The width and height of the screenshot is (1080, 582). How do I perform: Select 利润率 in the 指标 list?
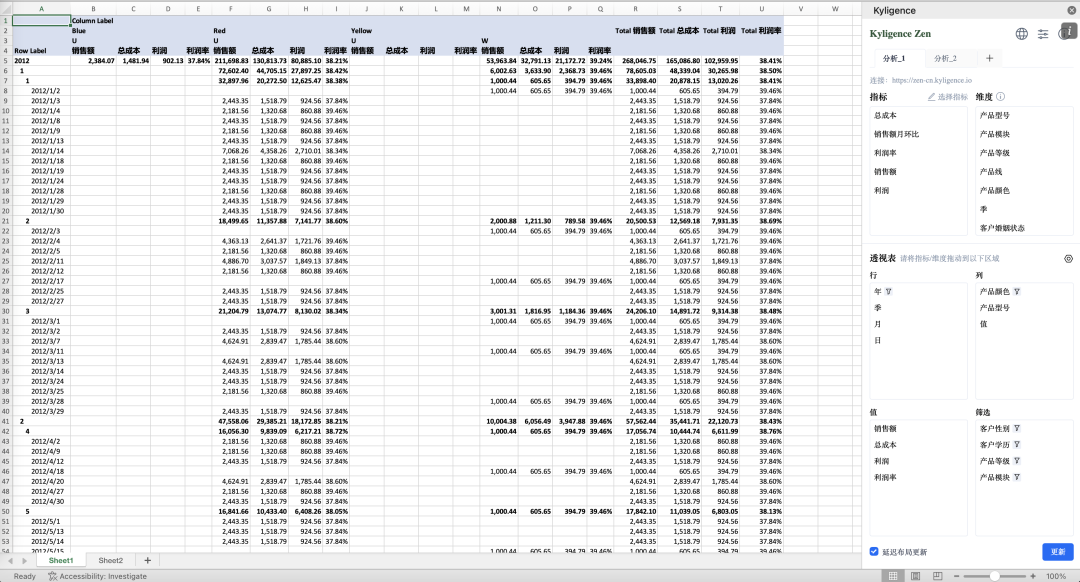click(x=885, y=153)
